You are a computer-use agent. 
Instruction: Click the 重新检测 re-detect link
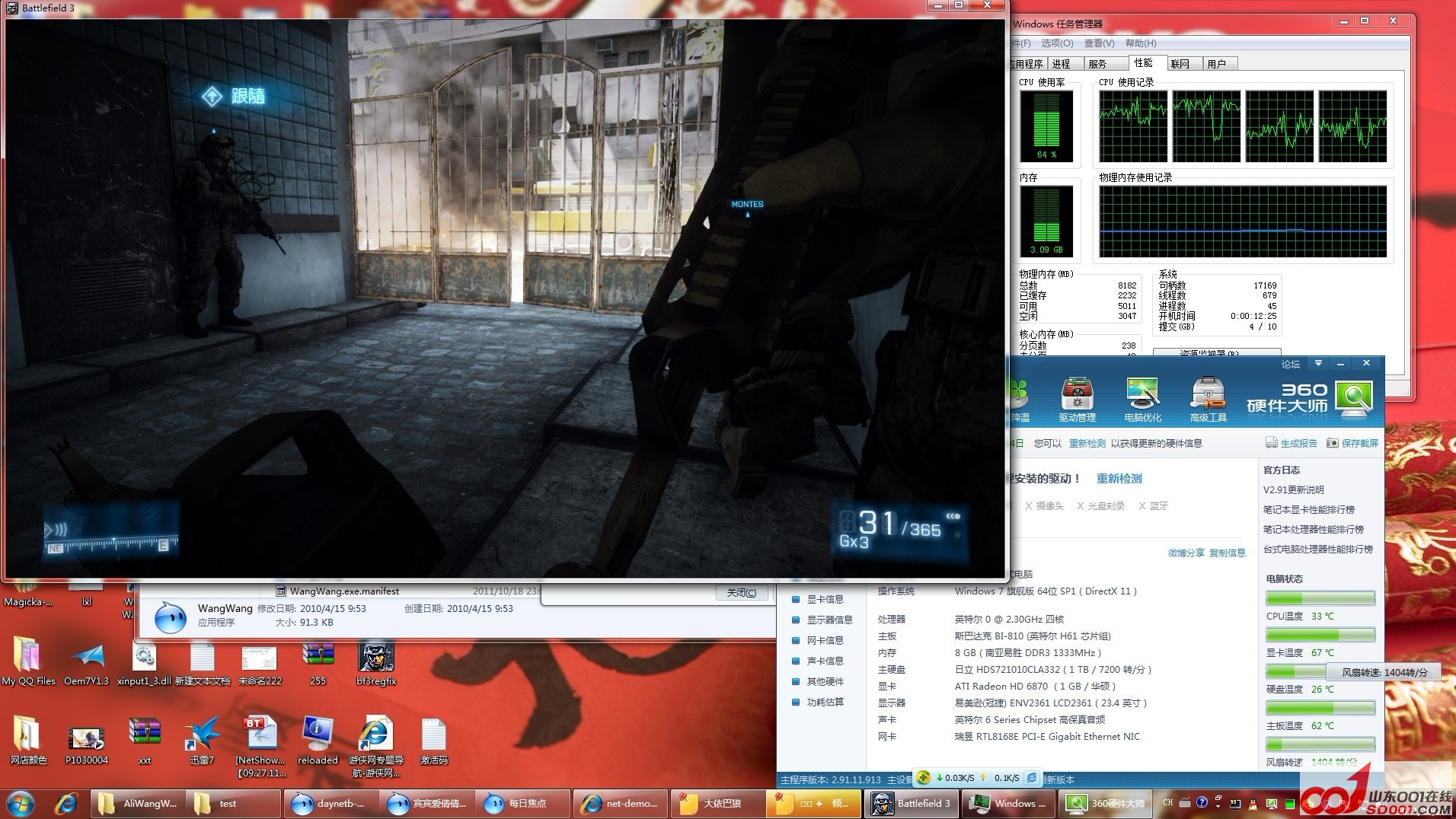pos(1119,479)
